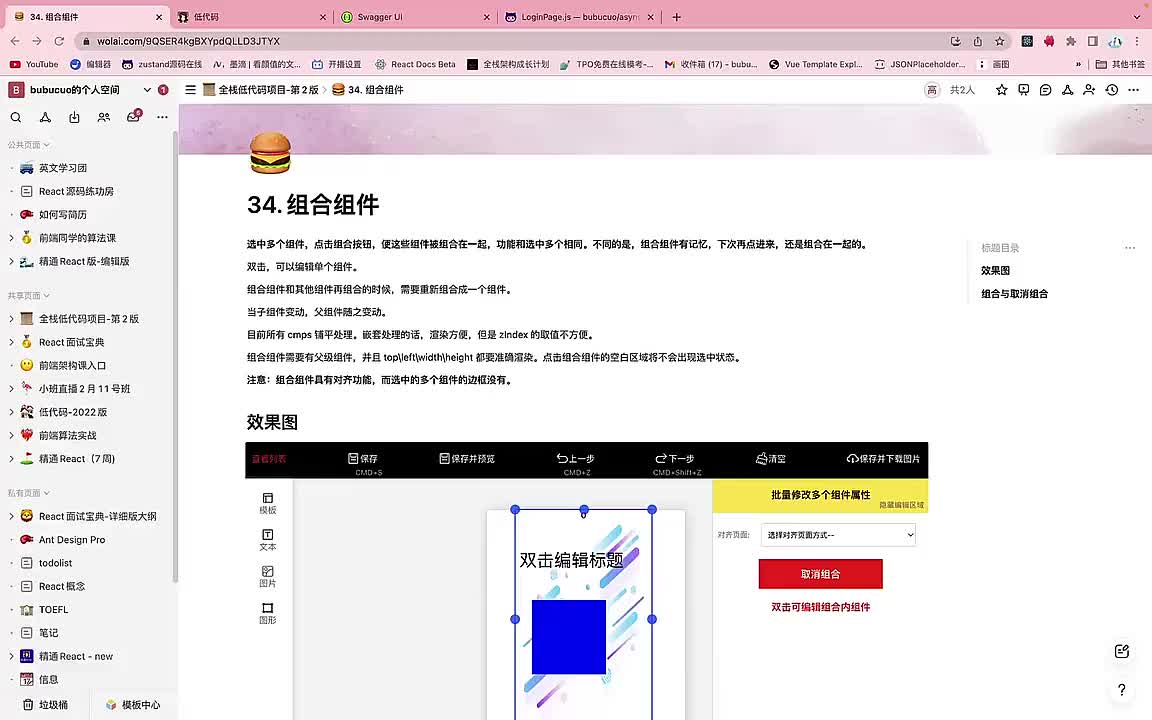The width and height of the screenshot is (1152, 720).
Task: Click the presentation mode icon in header
Action: click(1023, 90)
